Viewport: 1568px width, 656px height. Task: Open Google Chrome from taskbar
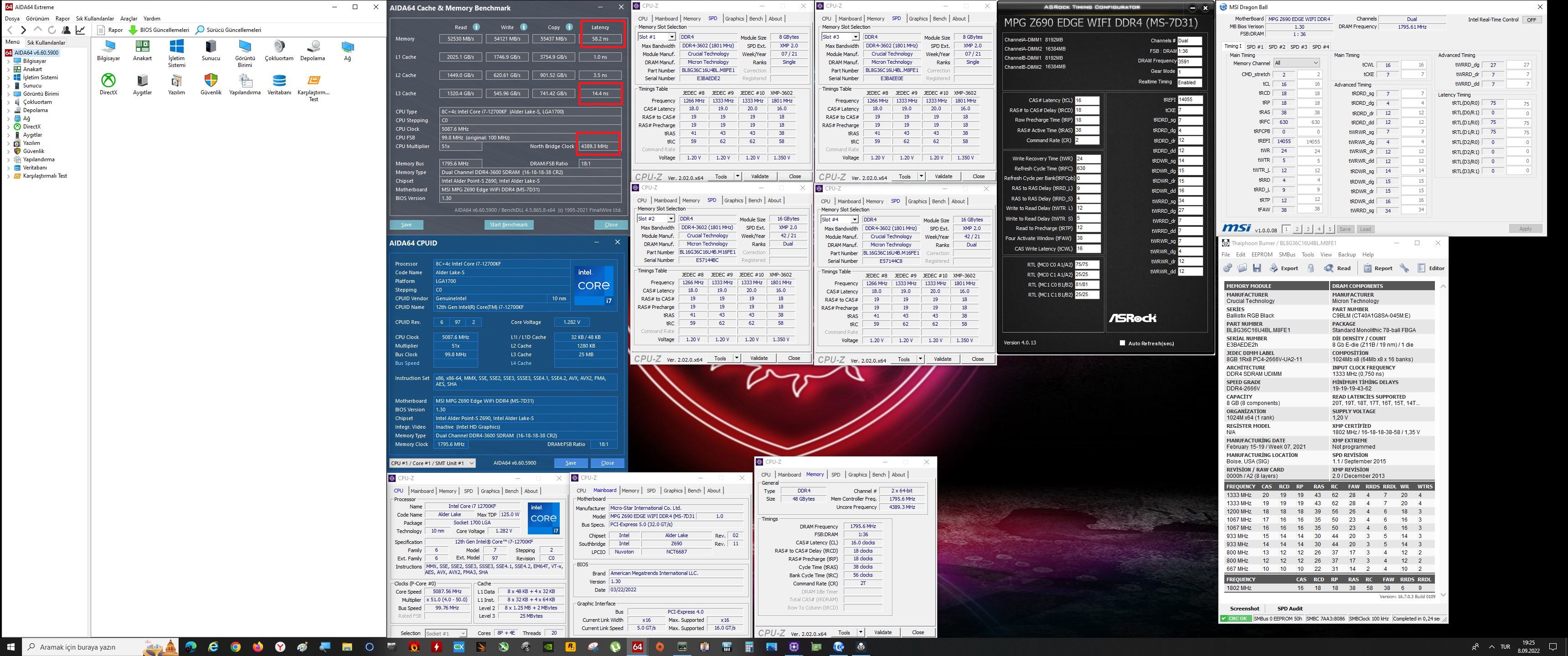[x=236, y=647]
